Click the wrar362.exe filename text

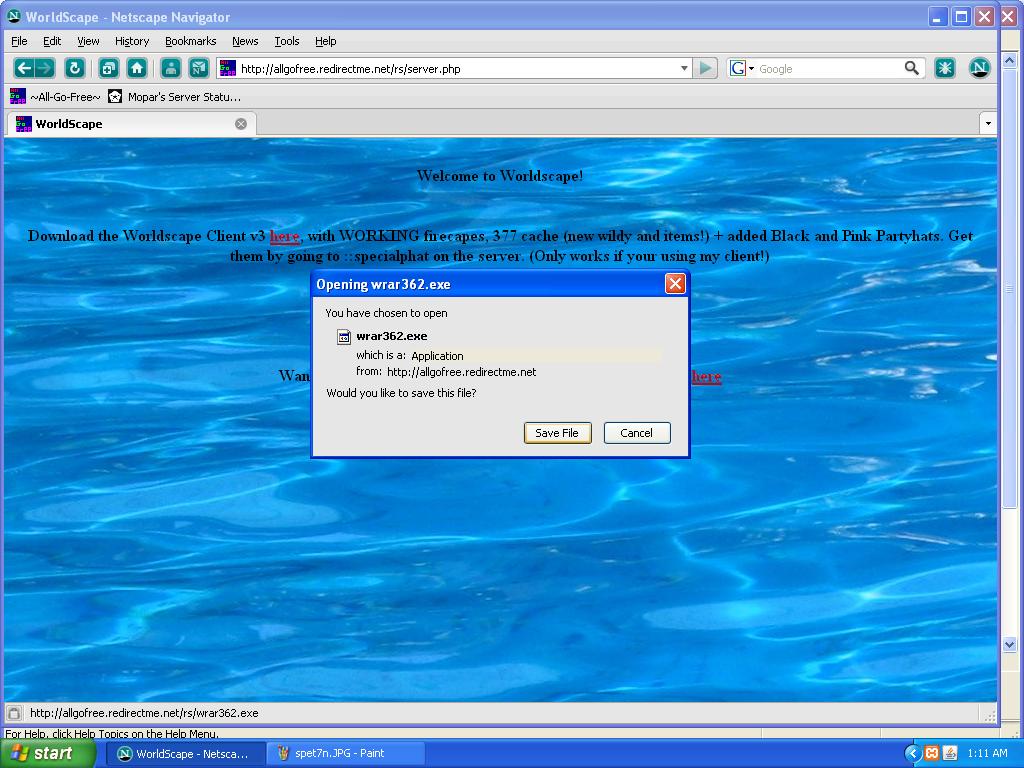[392, 336]
